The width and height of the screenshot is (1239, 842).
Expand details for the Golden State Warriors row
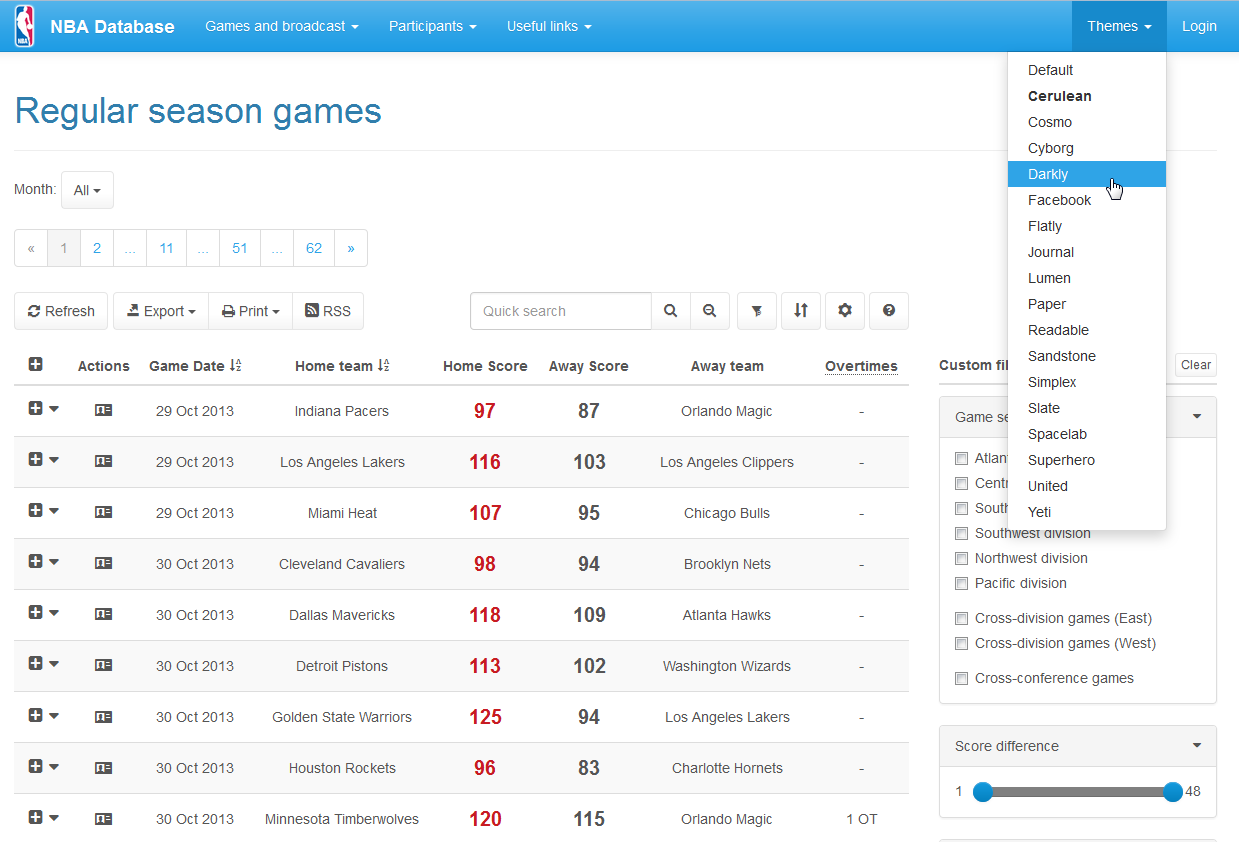[35, 714]
